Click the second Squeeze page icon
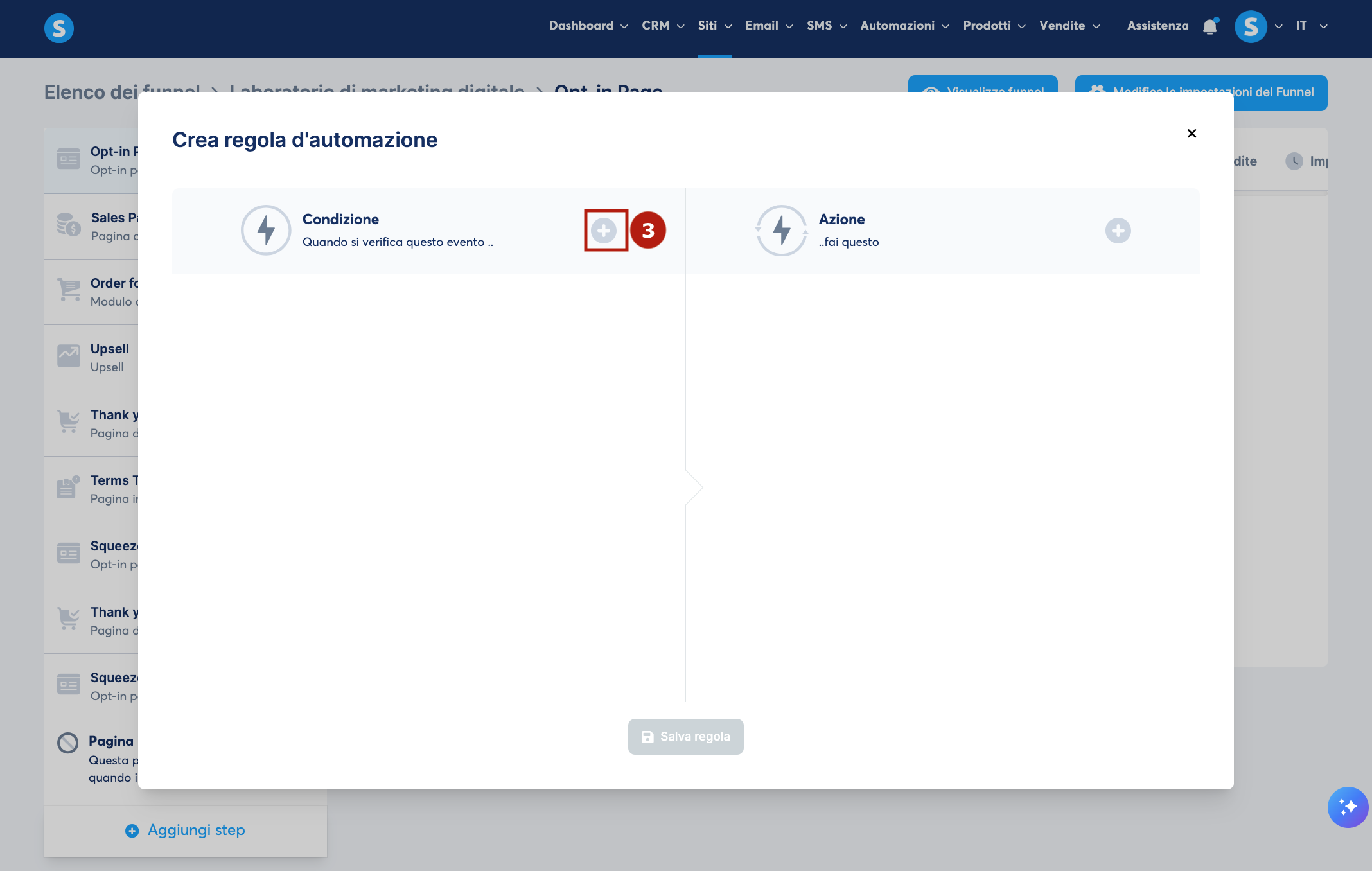The image size is (1372, 871). (69, 685)
